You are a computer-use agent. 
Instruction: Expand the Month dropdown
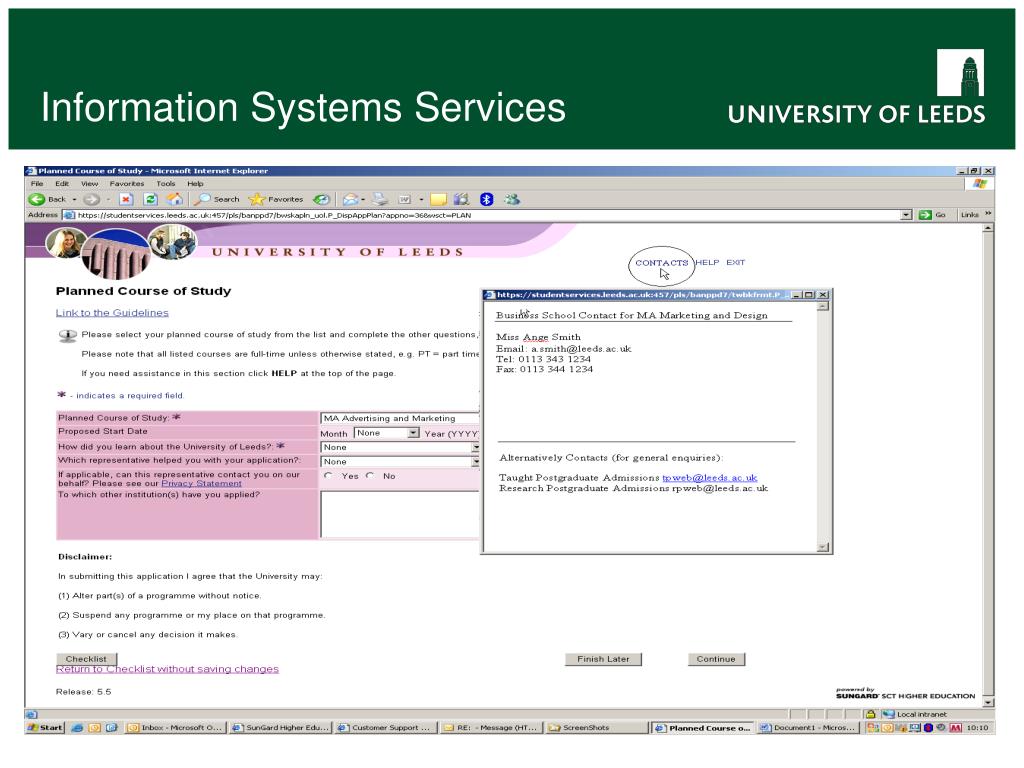click(x=413, y=433)
